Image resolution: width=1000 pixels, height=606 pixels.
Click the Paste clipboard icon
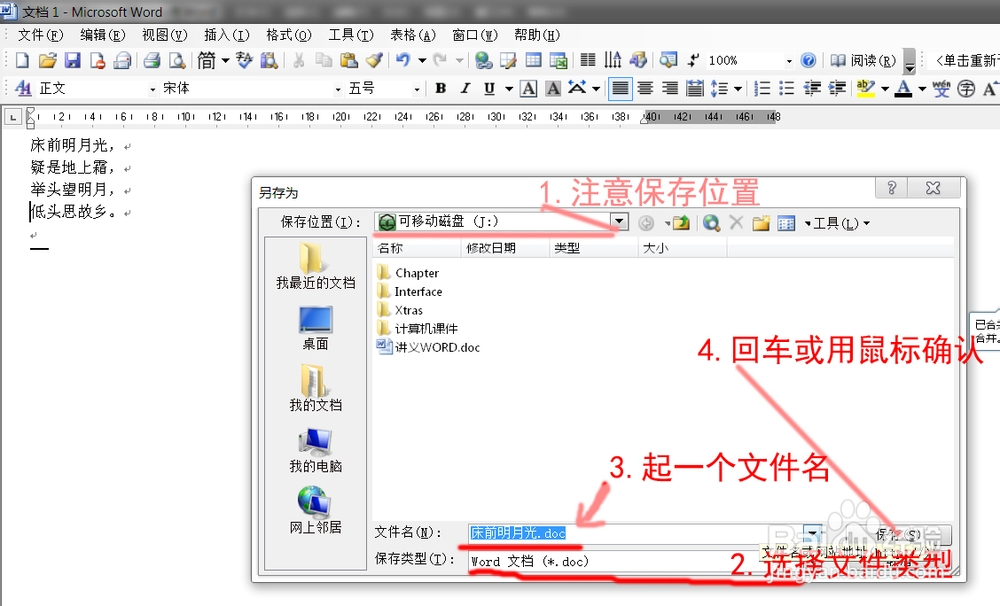tap(348, 60)
